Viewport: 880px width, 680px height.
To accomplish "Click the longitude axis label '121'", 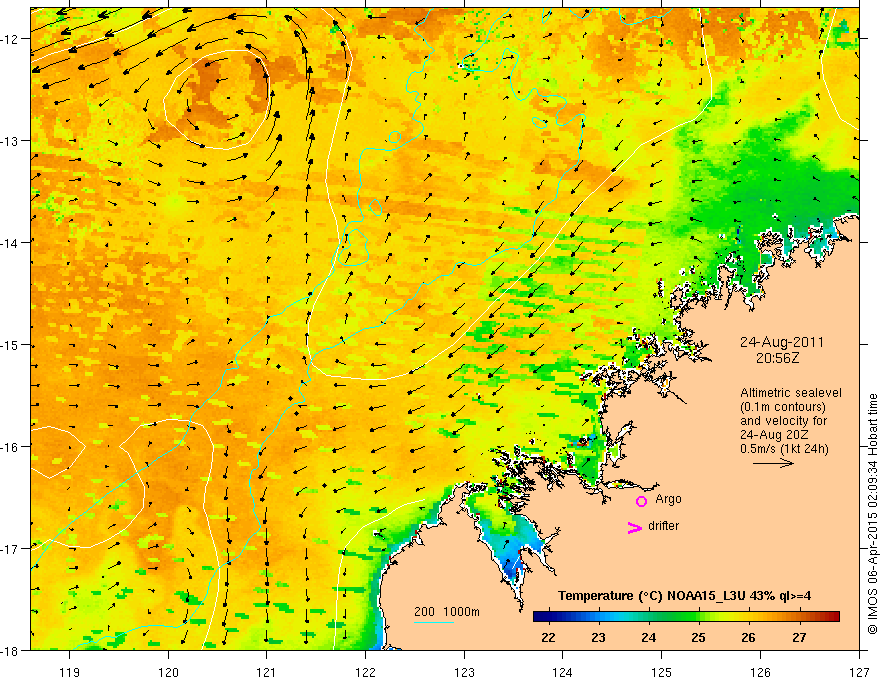I will point(267,672).
